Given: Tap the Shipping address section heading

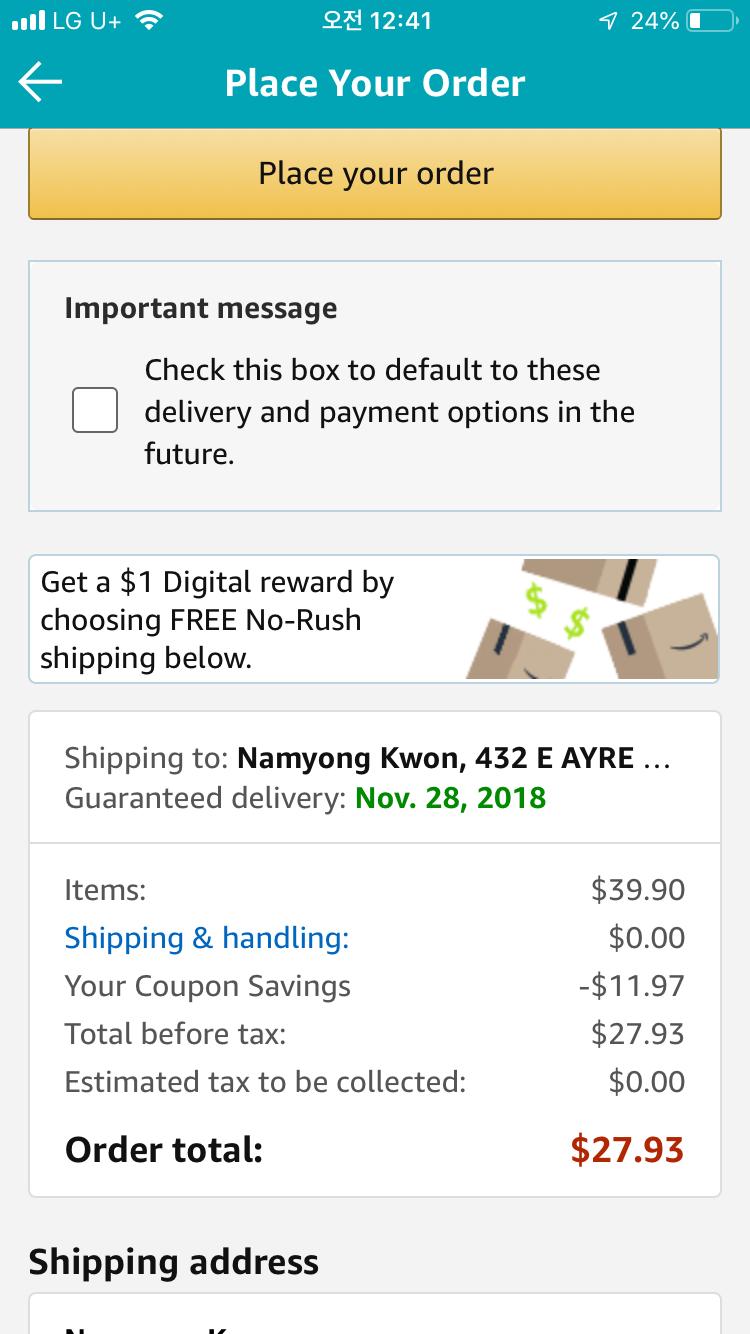Looking at the screenshot, I should click(x=174, y=1262).
